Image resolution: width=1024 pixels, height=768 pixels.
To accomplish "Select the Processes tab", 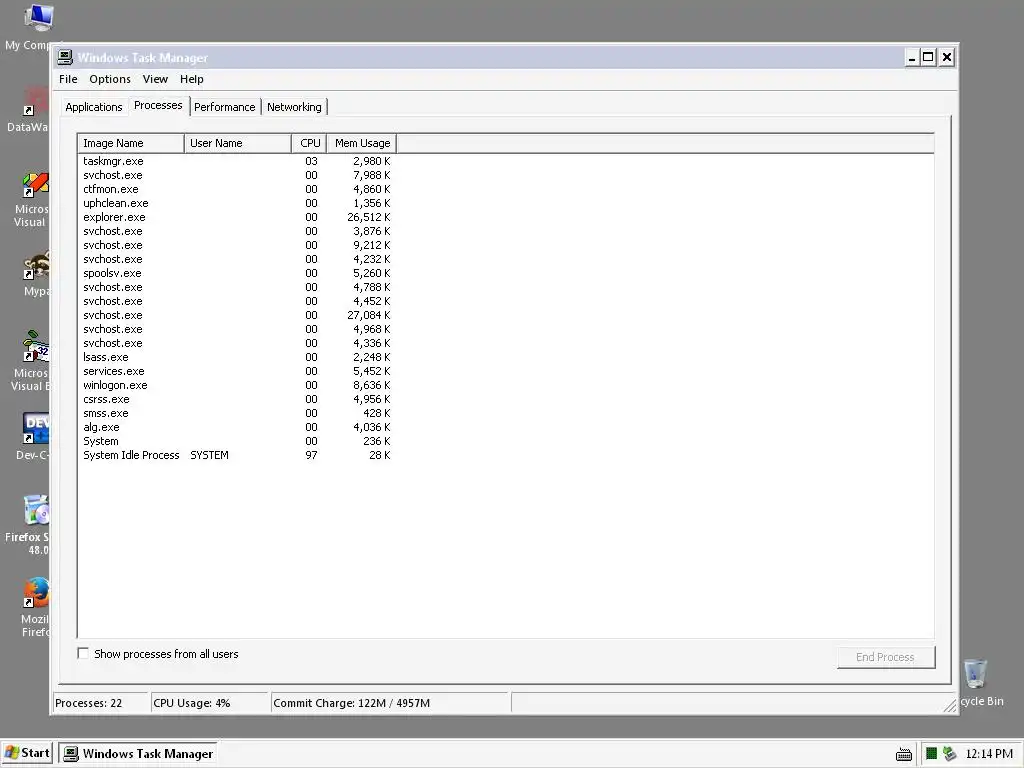I will [158, 105].
